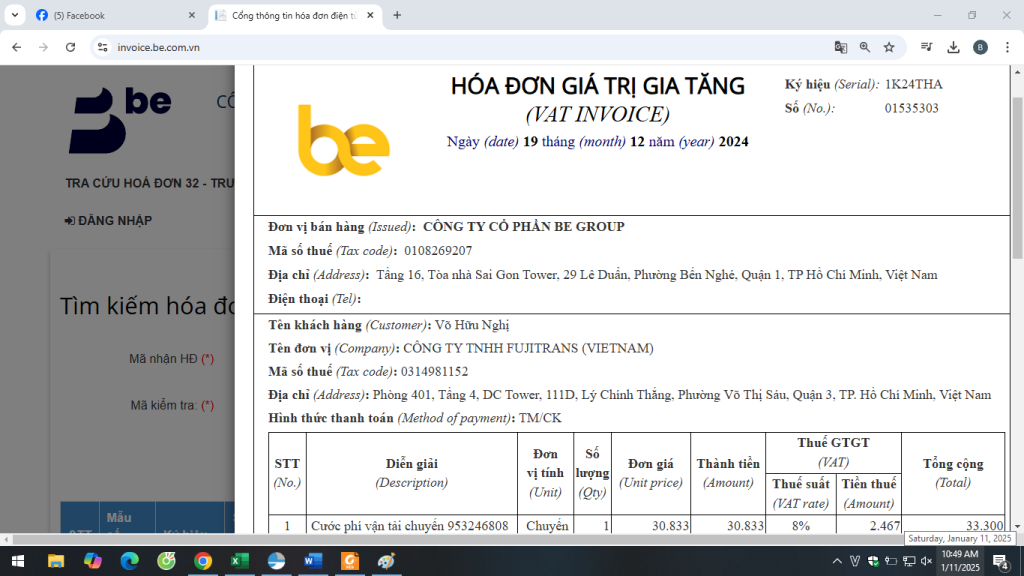Translate this page icon
The width and height of the screenshot is (1024, 576).
(x=840, y=47)
